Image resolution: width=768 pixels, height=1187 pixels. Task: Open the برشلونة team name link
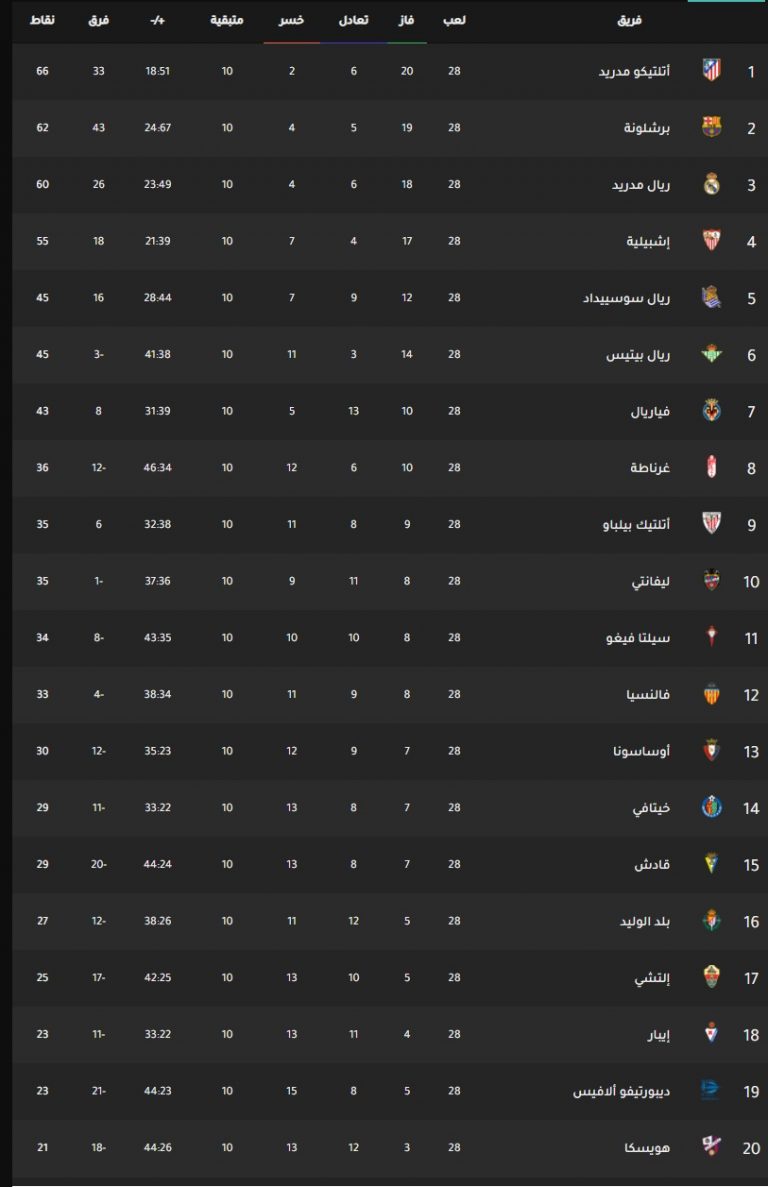tap(647, 128)
